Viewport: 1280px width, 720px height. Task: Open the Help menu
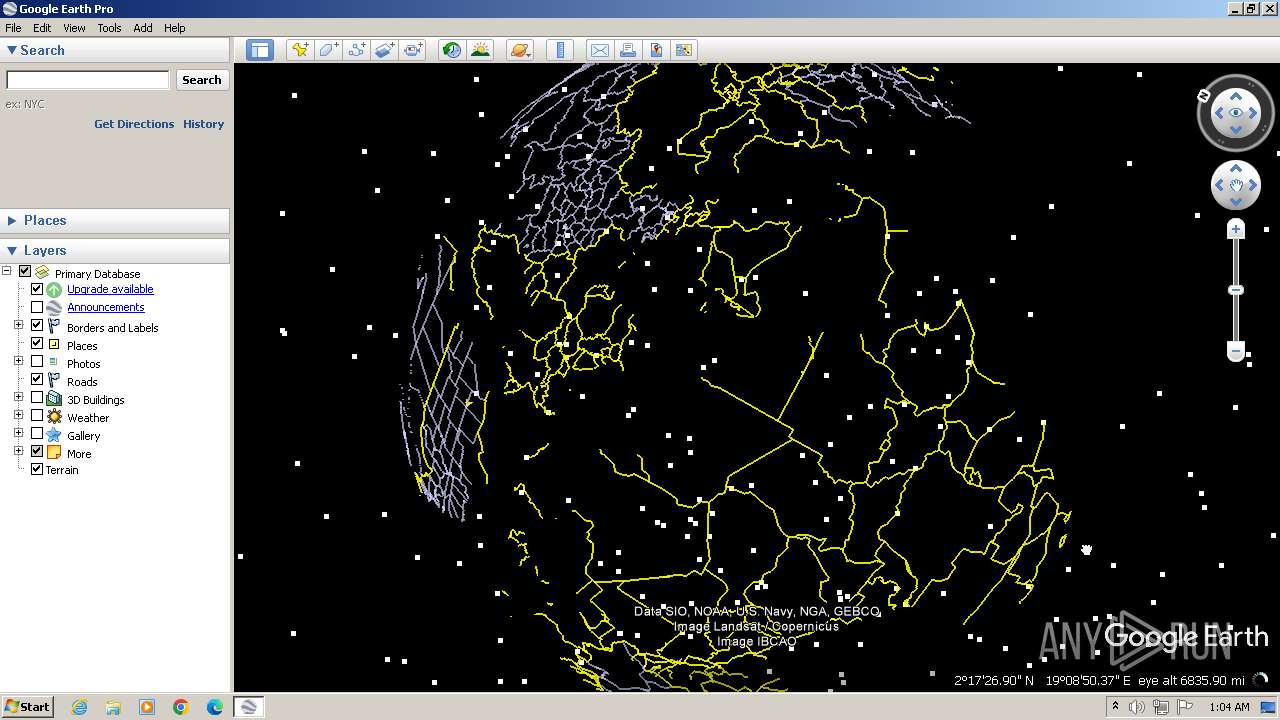[175, 28]
